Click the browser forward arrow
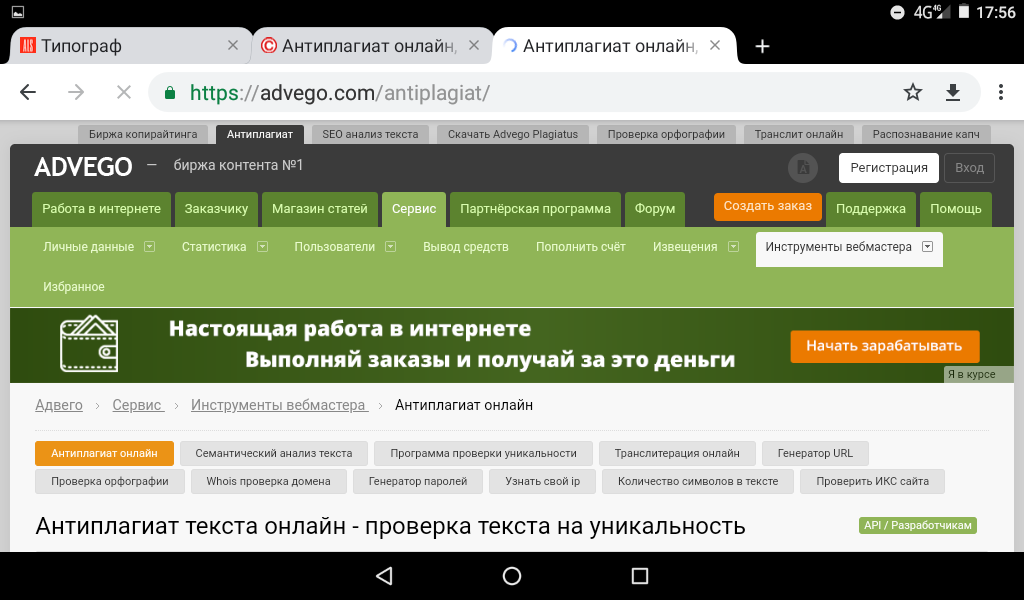 tap(76, 93)
